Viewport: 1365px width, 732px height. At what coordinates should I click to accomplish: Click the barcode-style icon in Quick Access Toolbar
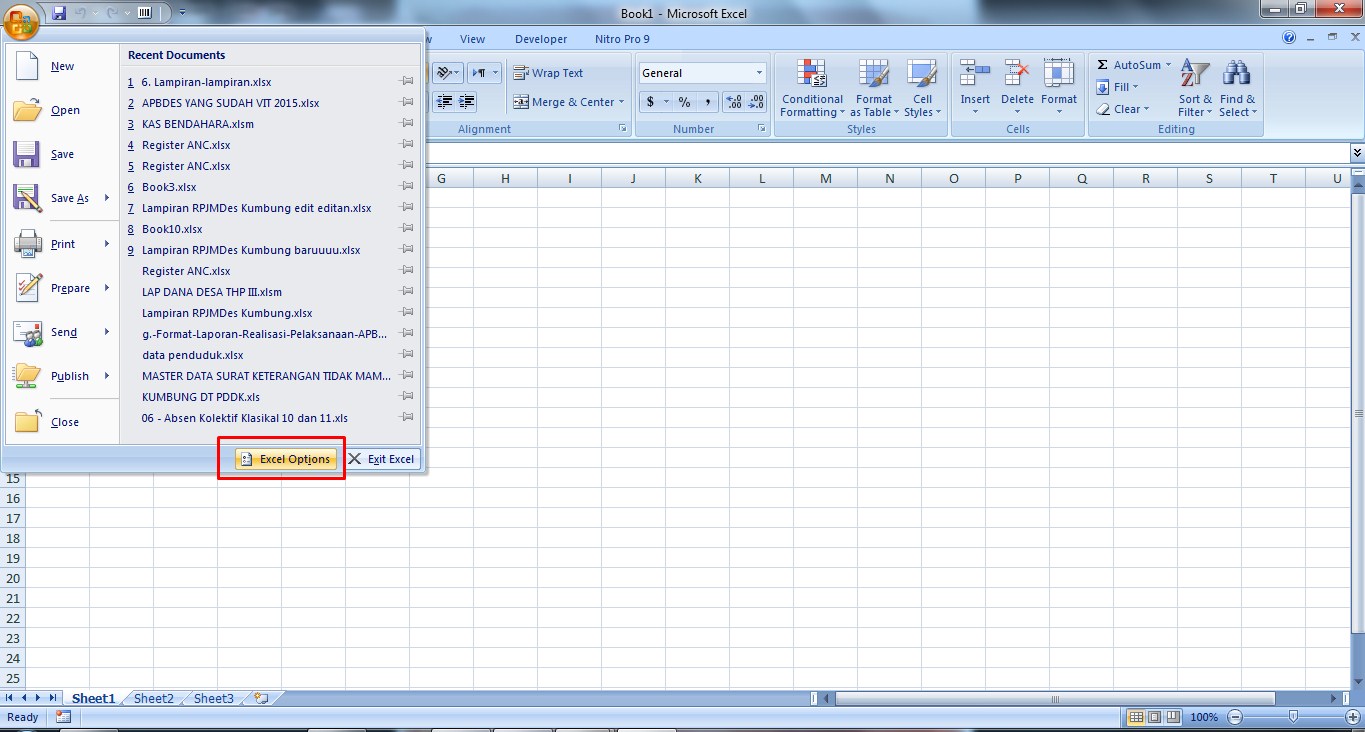[x=145, y=13]
